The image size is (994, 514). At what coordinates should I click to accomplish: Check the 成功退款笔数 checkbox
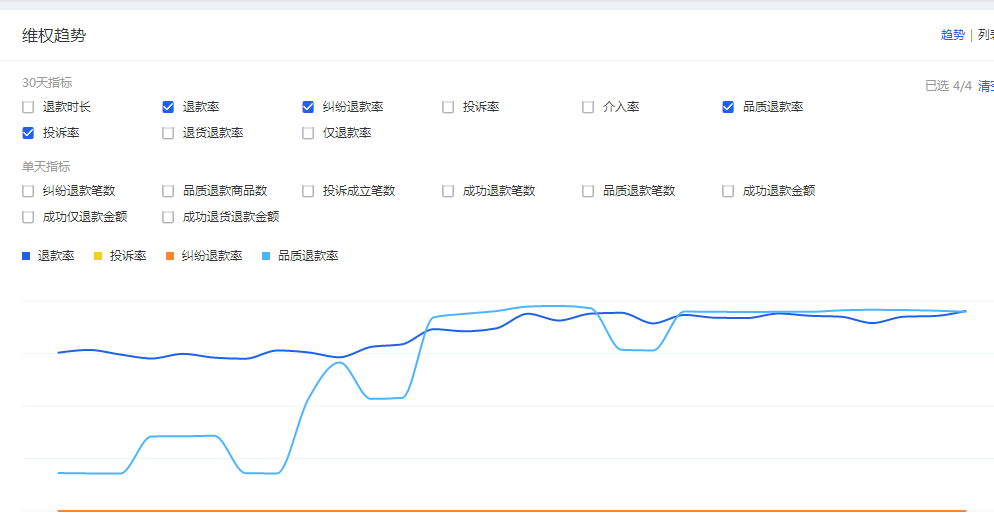coord(448,191)
